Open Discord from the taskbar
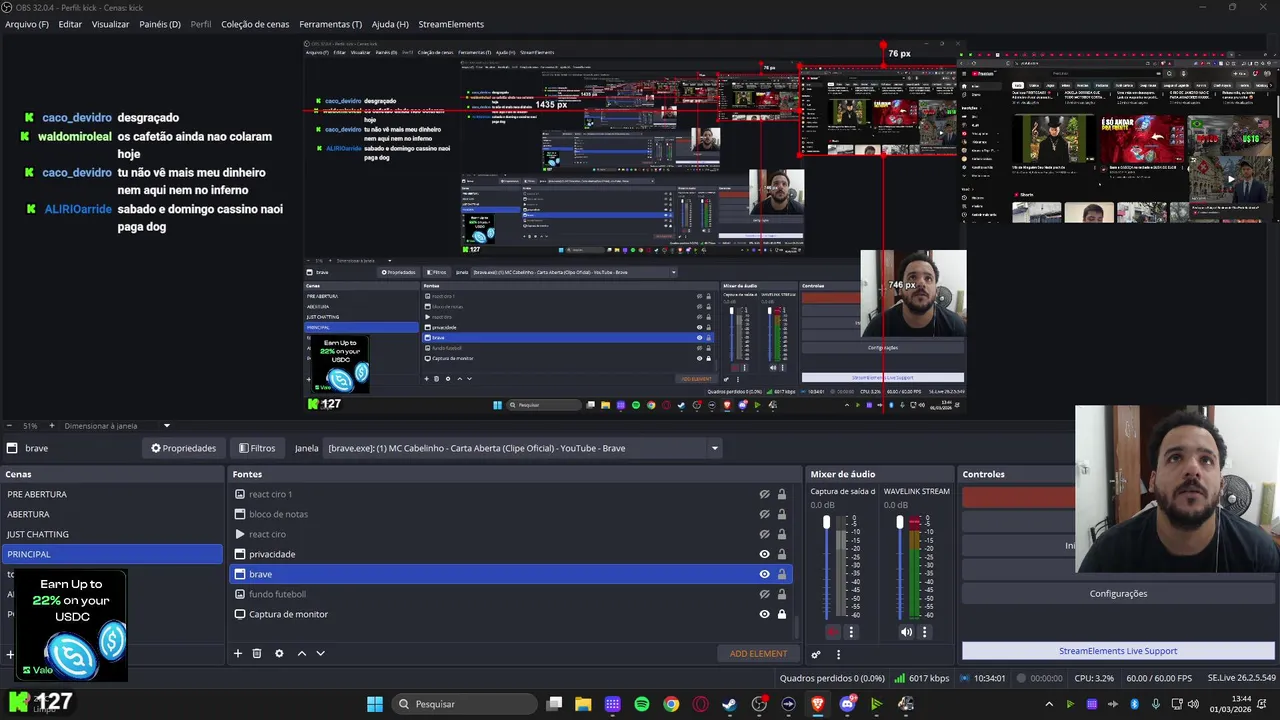Screen dimensions: 1280x720 (847, 704)
